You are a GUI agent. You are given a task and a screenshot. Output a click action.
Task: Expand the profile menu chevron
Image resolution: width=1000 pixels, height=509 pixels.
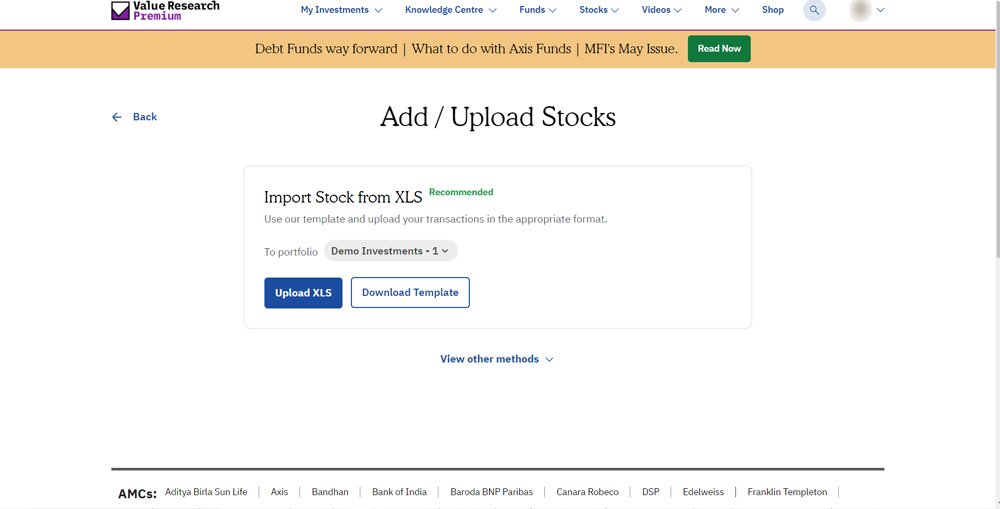881,10
